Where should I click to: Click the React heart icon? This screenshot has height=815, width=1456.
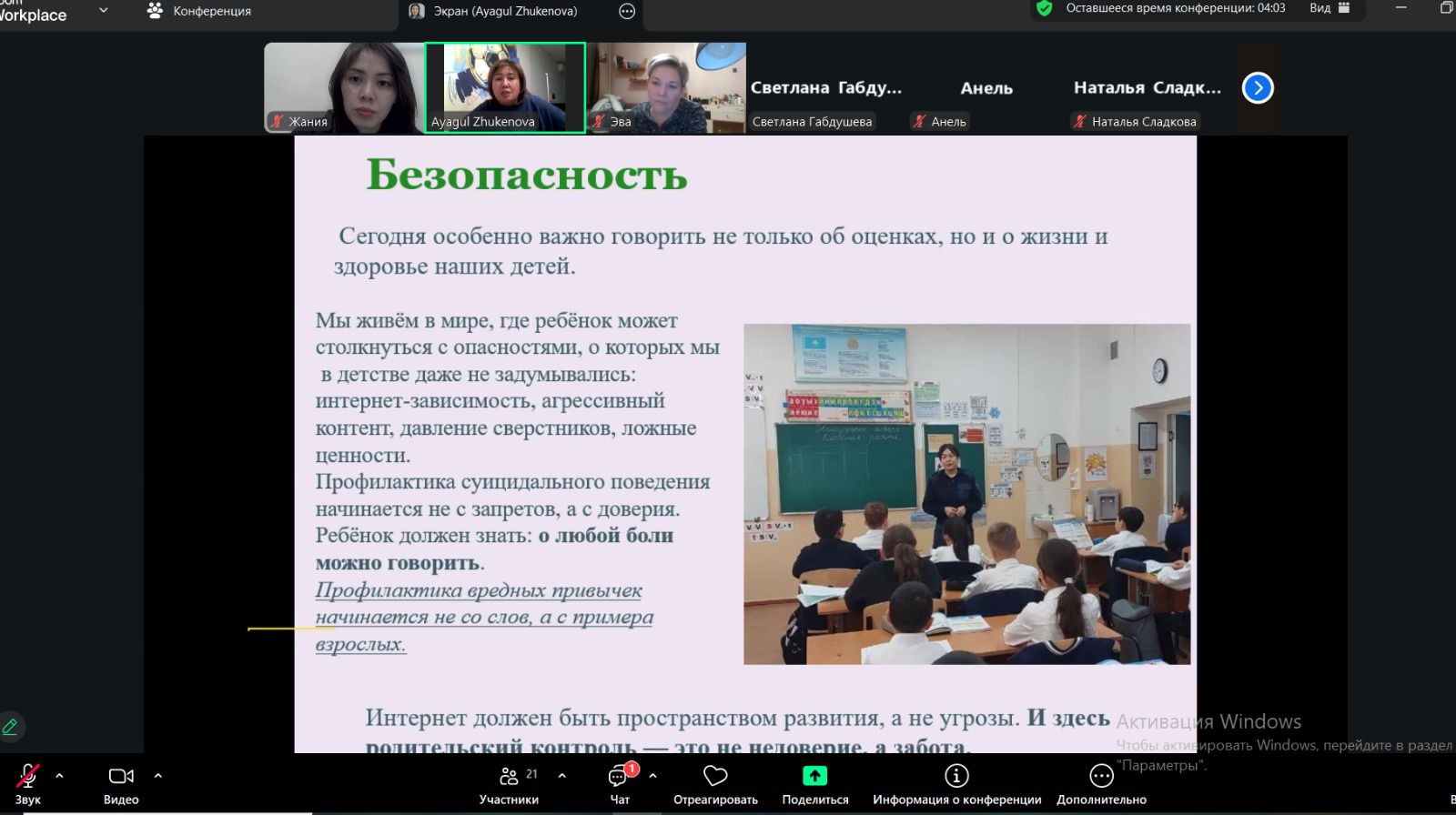715,776
